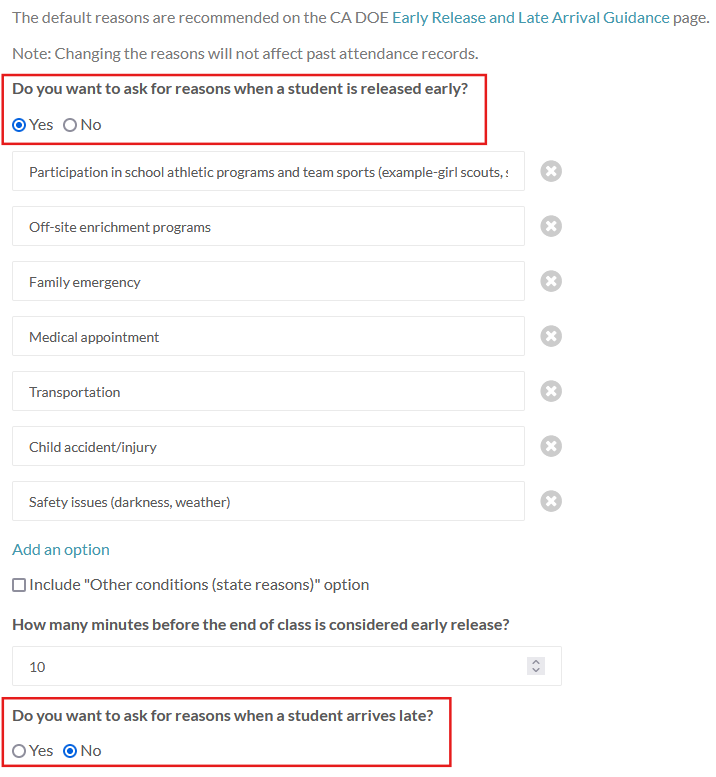The height and width of the screenshot is (777, 716).
Task: Remove the Transportation reason option
Action: pyautogui.click(x=551, y=391)
